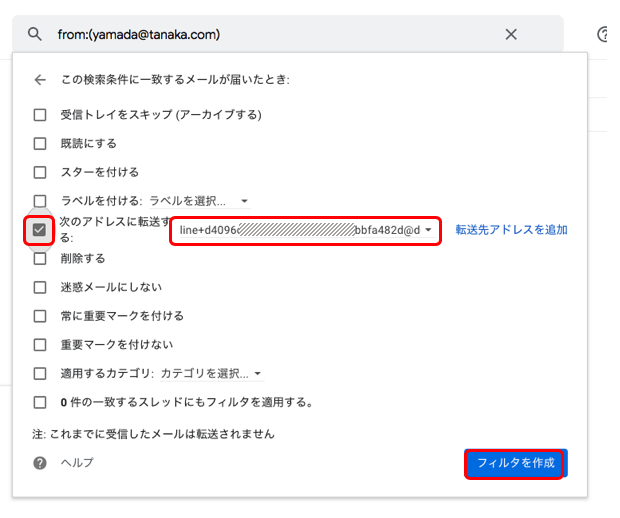Click the search magnifier icon
The width and height of the screenshot is (620, 518).
coord(35,34)
